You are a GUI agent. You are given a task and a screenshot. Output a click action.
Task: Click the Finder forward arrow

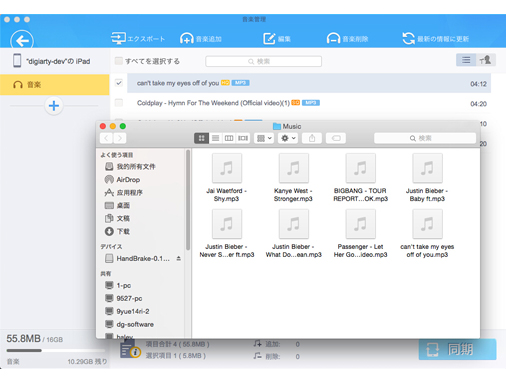coord(120,138)
